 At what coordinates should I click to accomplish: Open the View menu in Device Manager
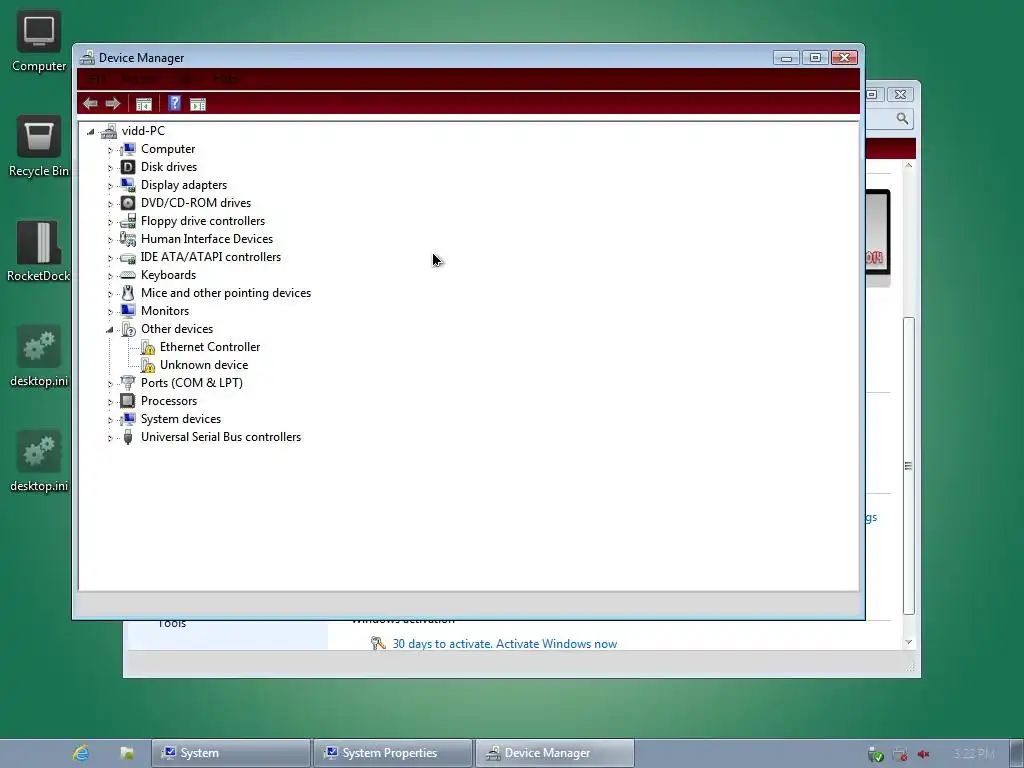point(185,80)
